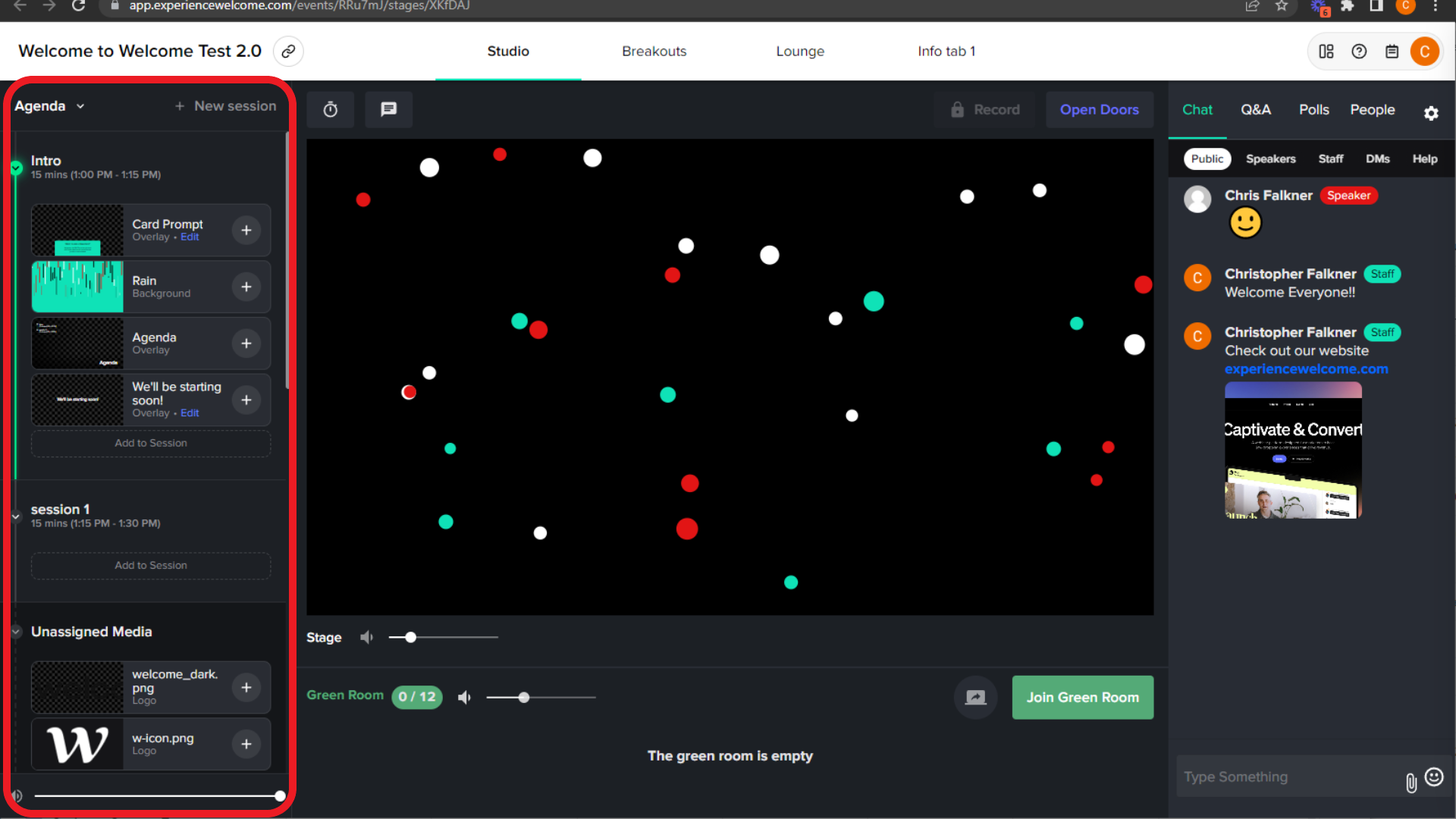Mute the Stage audio speaker icon
Viewport: 1456px width, 819px height.
pos(366,637)
